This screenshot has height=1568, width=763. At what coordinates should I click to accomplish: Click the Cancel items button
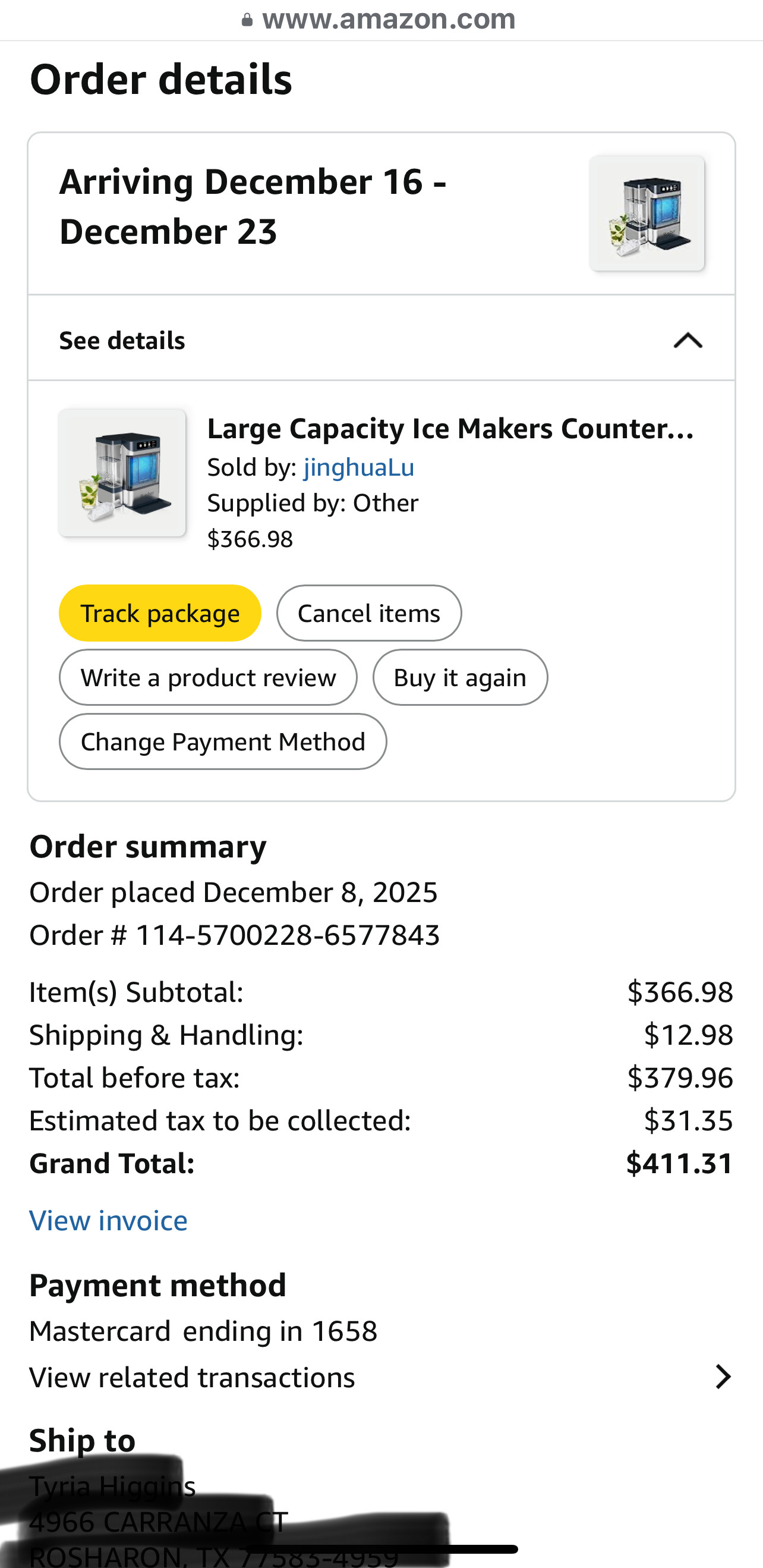pos(368,613)
